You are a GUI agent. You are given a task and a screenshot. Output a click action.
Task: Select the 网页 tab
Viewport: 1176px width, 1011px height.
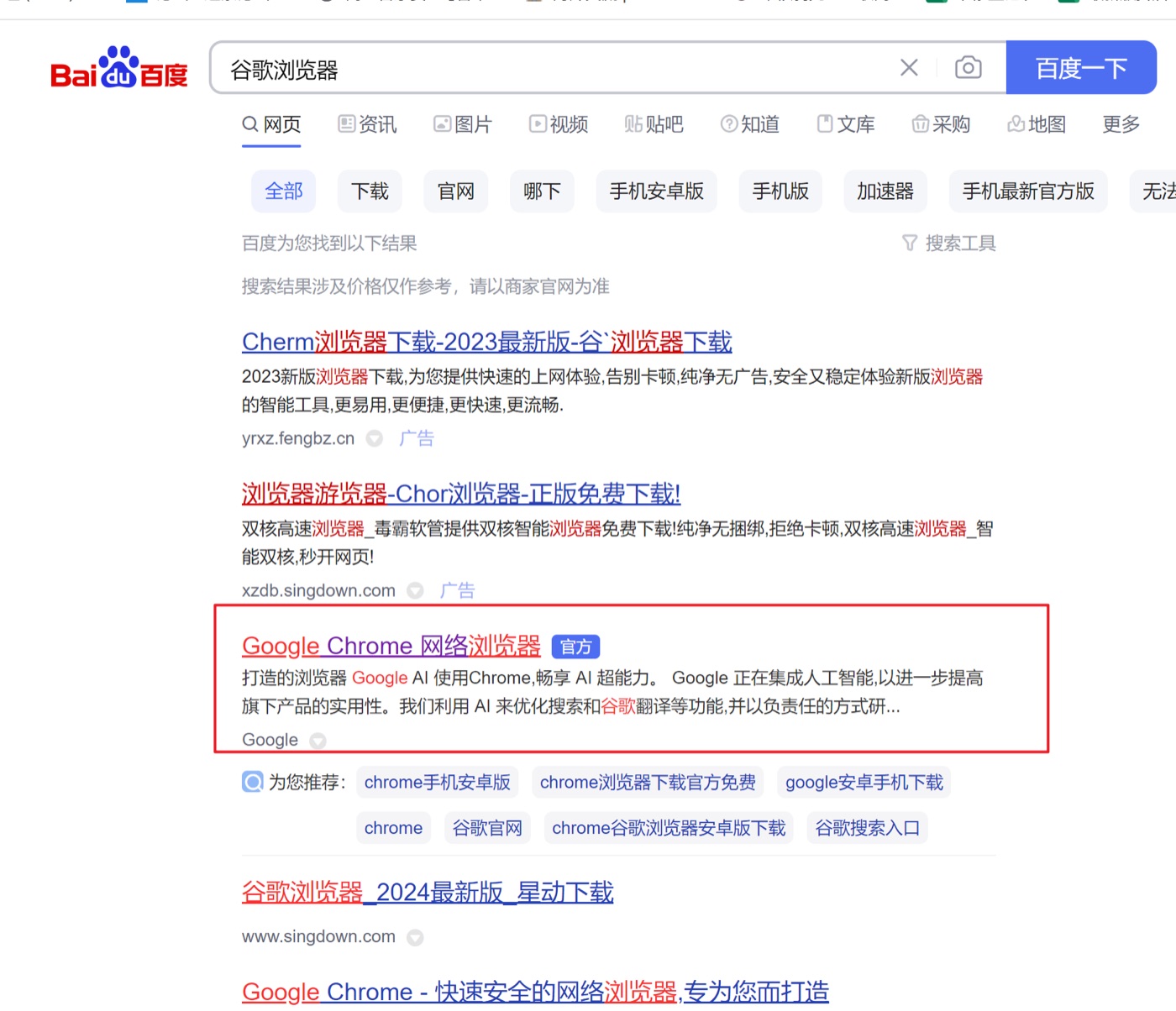[x=271, y=125]
